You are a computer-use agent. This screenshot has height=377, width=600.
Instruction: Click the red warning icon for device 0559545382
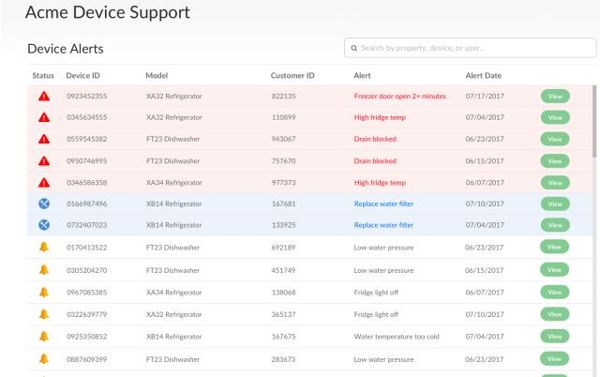[44, 139]
